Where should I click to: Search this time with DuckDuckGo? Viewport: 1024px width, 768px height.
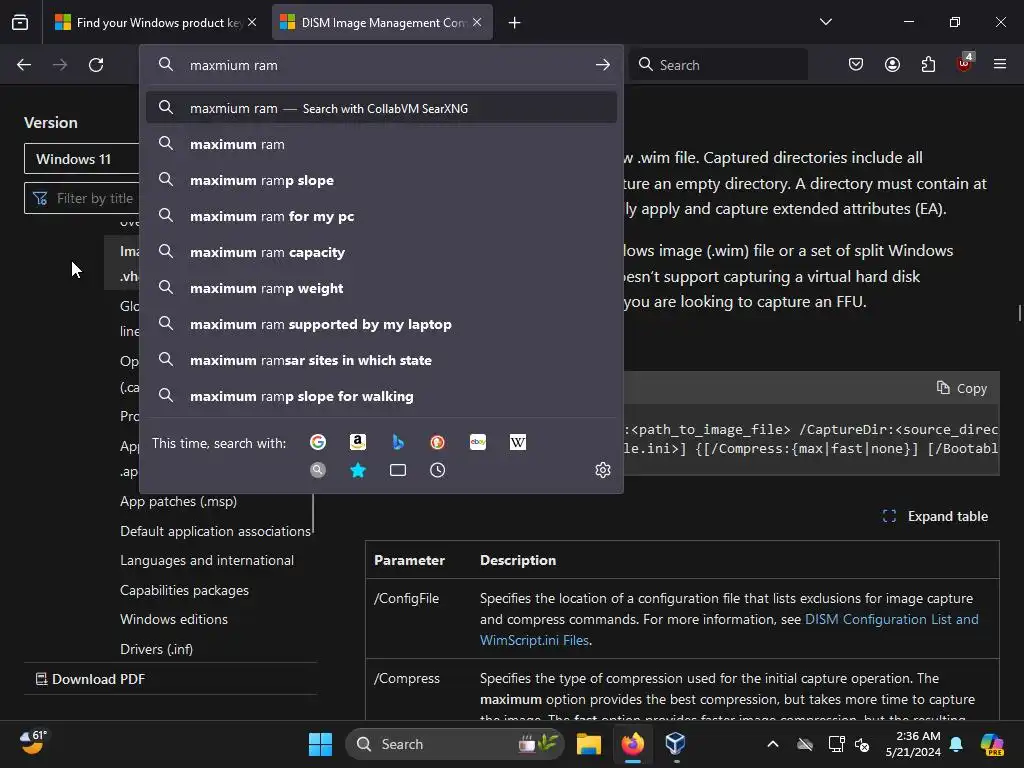pos(438,442)
